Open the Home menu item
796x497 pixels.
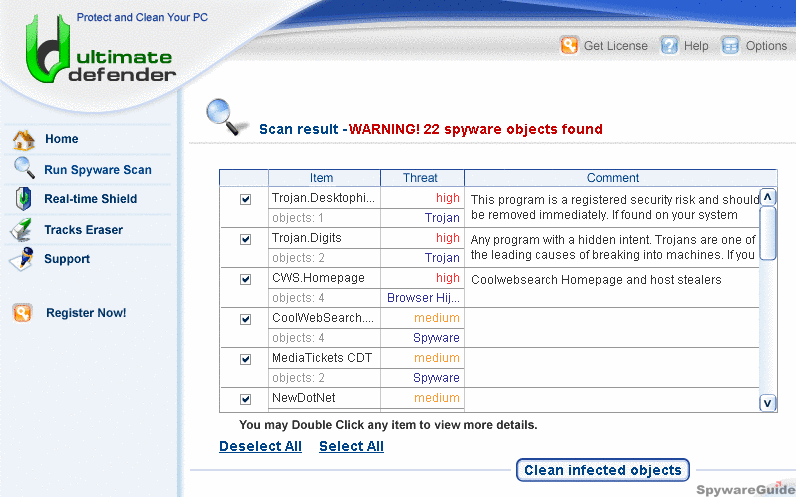61,139
